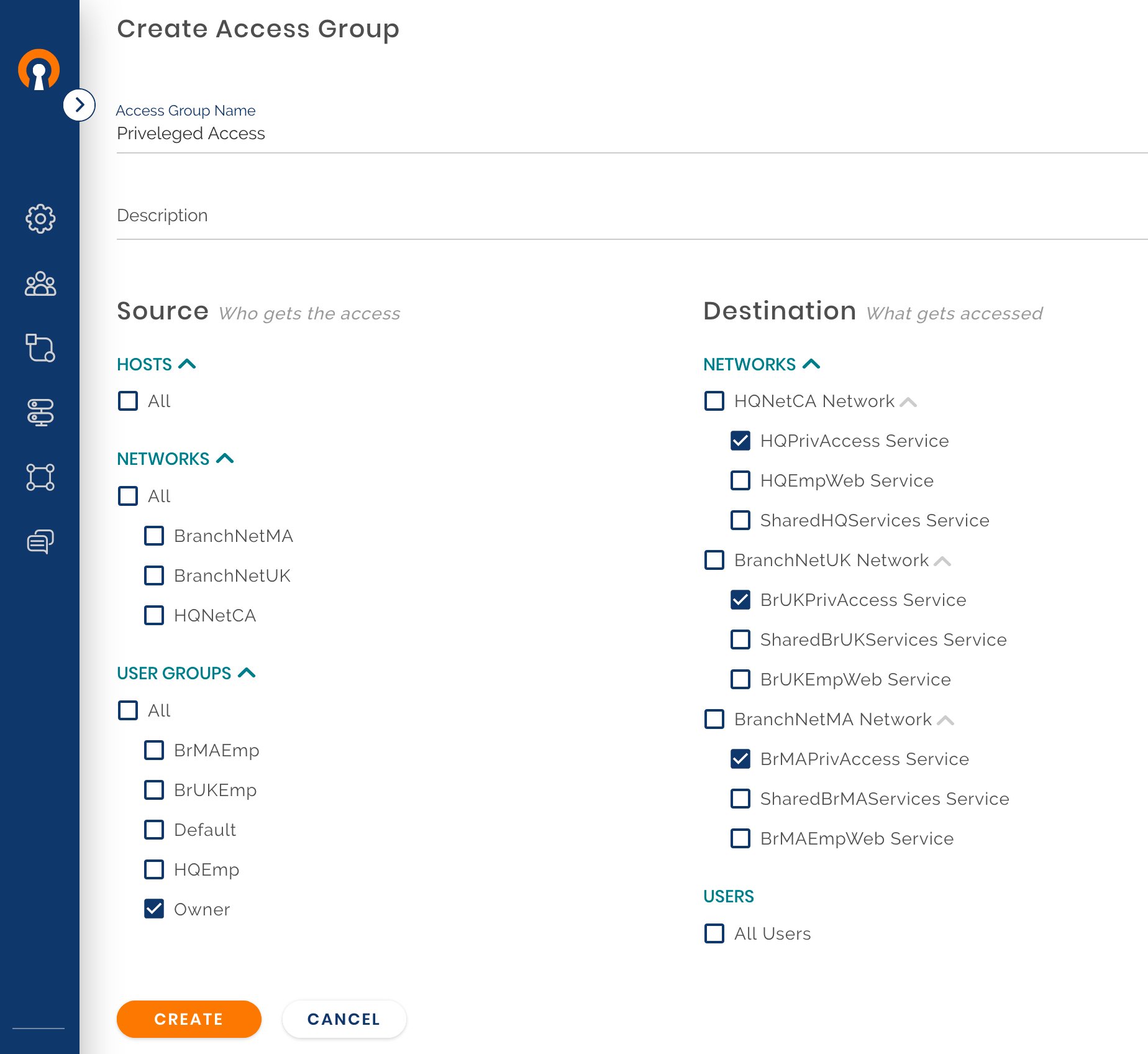Screen dimensions: 1148x1054
Task: Expand the sidebar with arrow button
Action: click(x=79, y=105)
